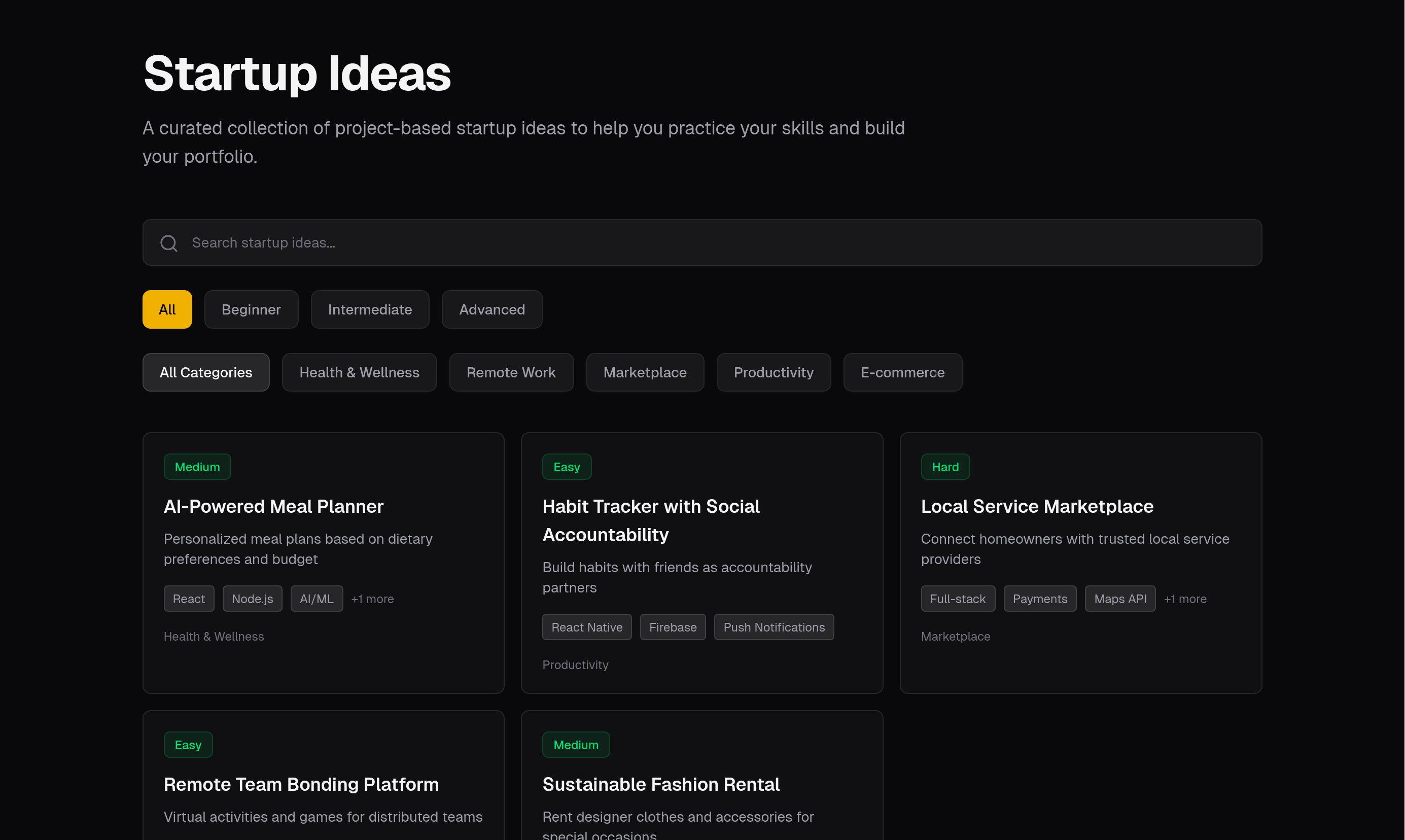Filter ideas by Marketplace category
The height and width of the screenshot is (840, 1405).
(x=645, y=372)
